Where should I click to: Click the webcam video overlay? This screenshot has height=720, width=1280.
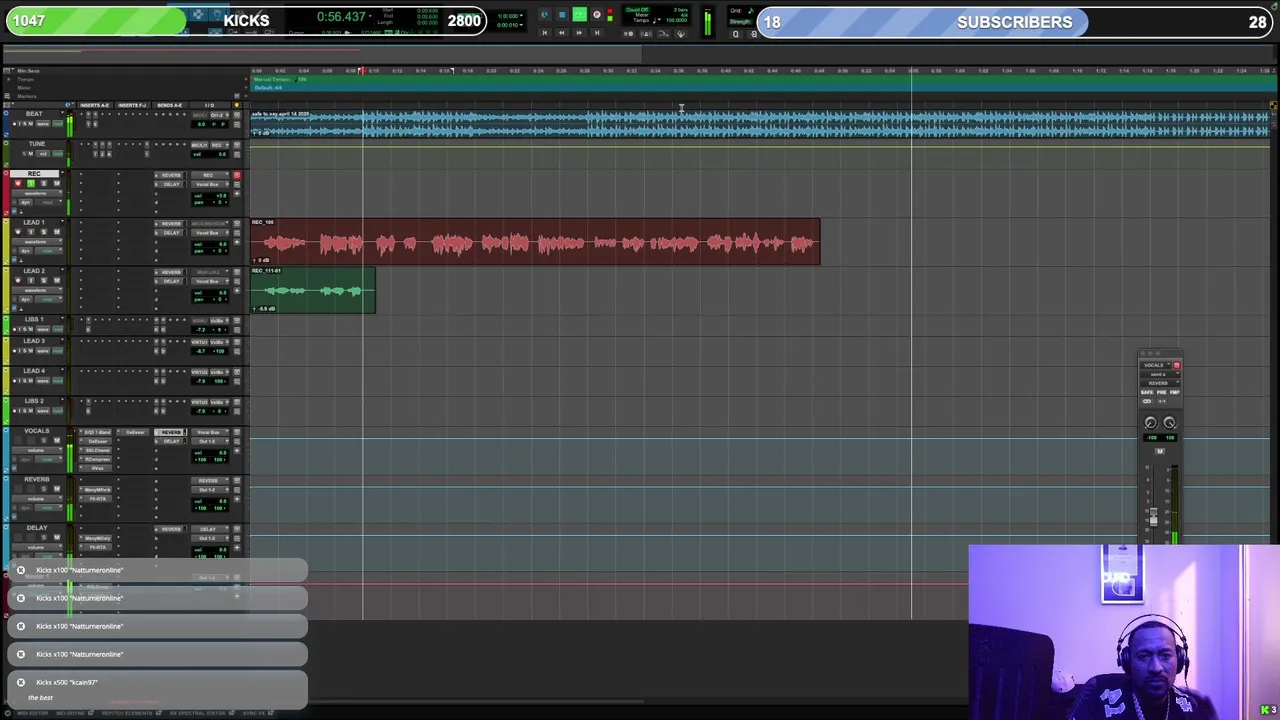pyautogui.click(x=1124, y=632)
